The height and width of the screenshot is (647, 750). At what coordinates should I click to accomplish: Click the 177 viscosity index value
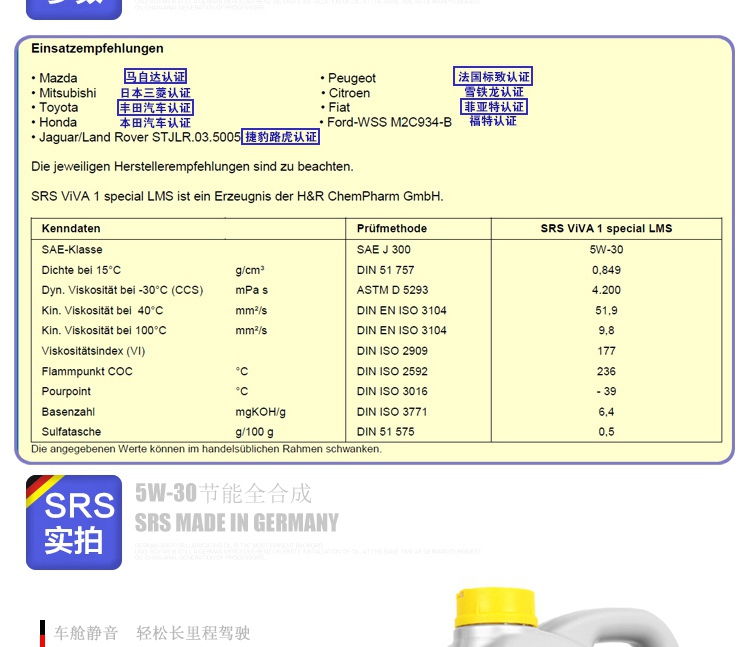click(x=606, y=351)
